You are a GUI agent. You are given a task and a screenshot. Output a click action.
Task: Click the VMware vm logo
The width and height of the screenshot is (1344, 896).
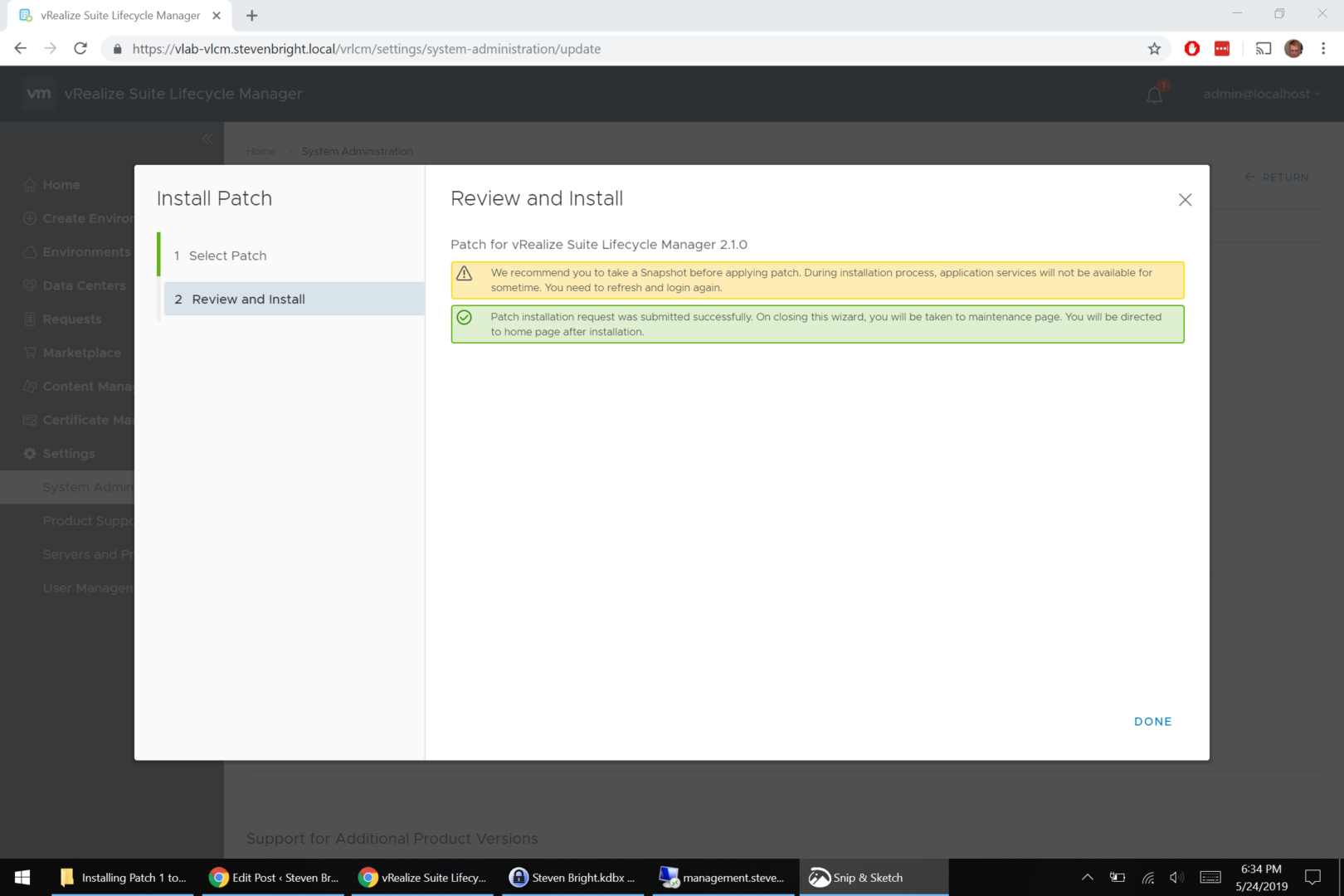tap(39, 94)
